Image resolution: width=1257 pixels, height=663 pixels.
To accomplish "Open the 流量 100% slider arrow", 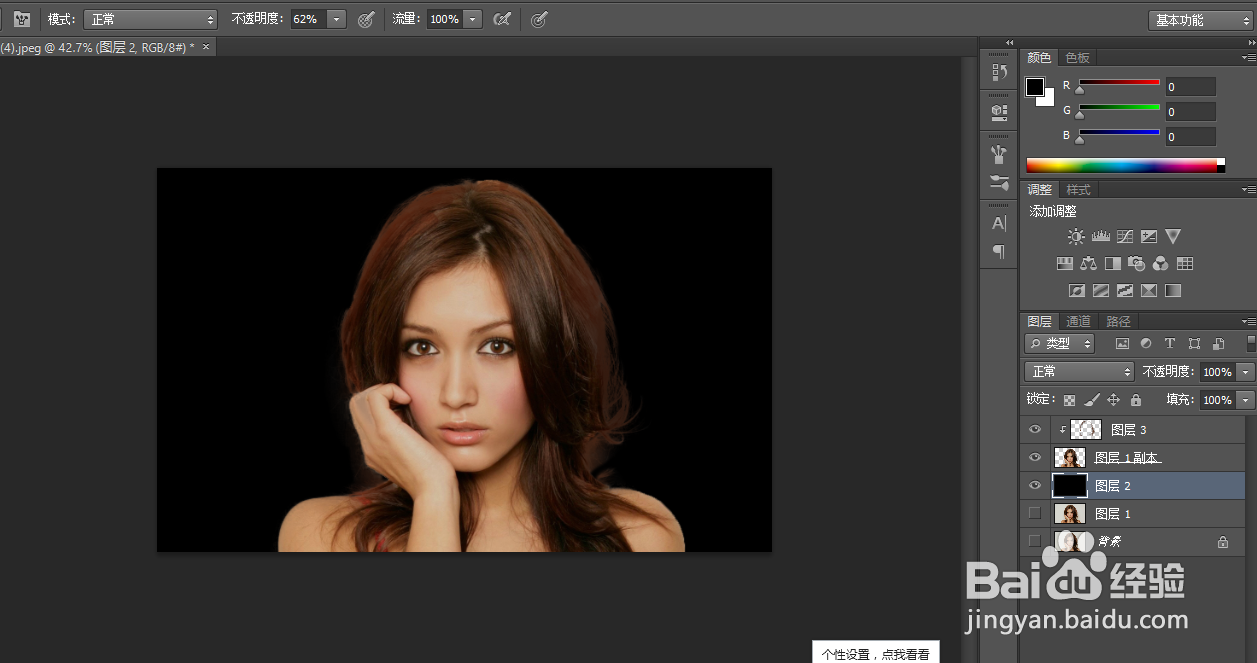I will 472,19.
